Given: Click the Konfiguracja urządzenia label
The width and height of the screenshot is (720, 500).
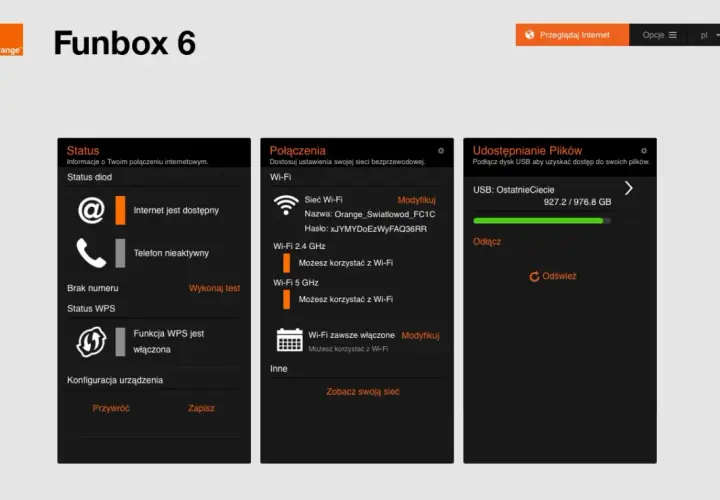Looking at the screenshot, I should click(115, 380).
